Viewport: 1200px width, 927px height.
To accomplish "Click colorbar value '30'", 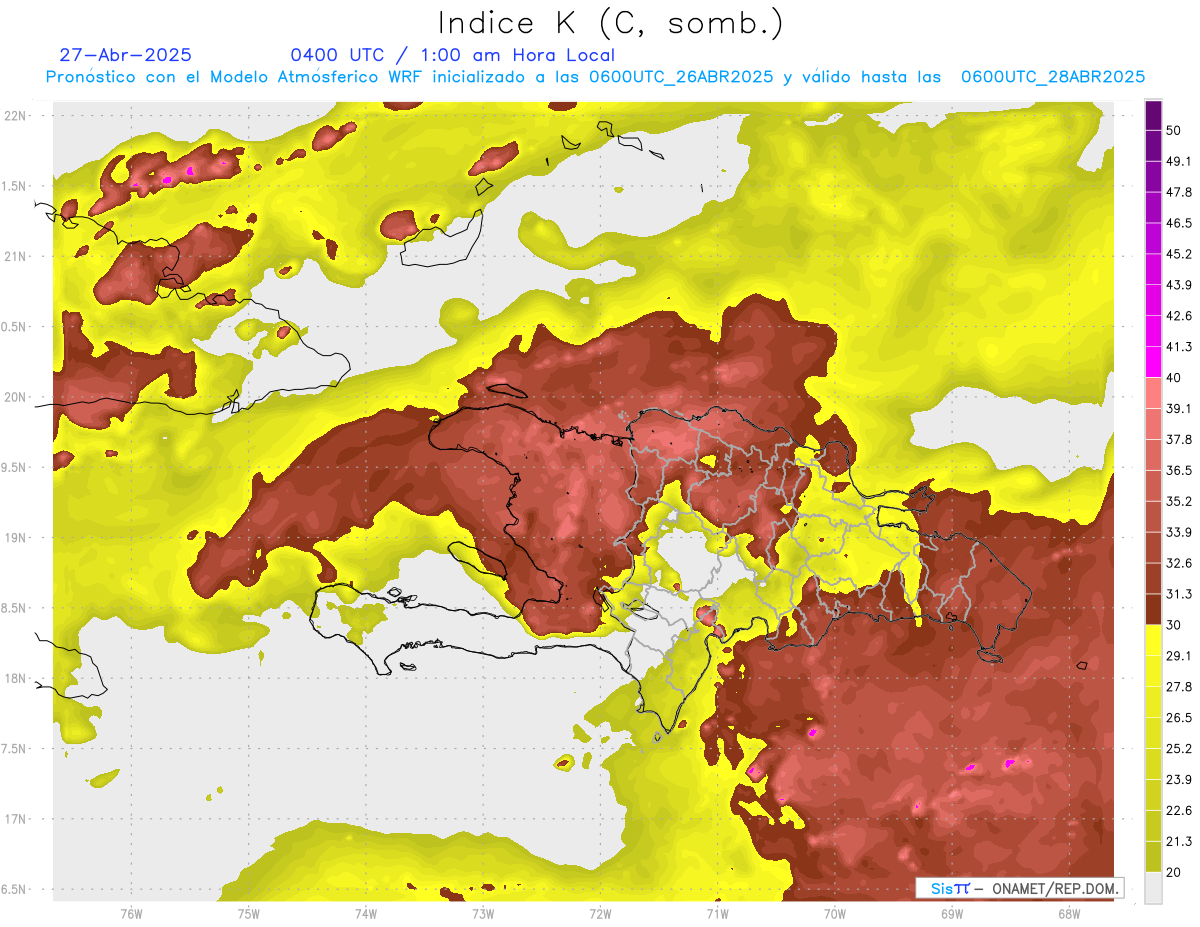I will (x=1174, y=626).
